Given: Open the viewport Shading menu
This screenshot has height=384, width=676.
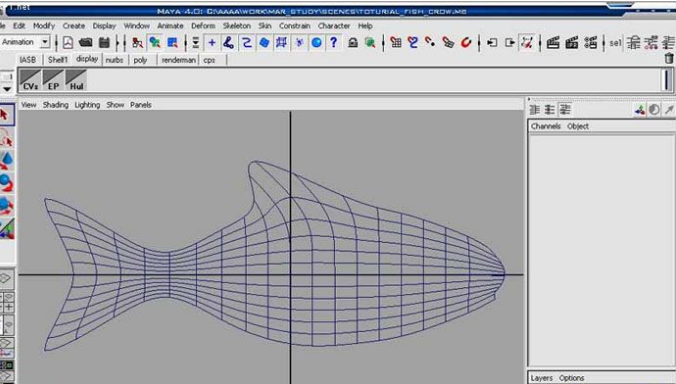Looking at the screenshot, I should coord(56,105).
